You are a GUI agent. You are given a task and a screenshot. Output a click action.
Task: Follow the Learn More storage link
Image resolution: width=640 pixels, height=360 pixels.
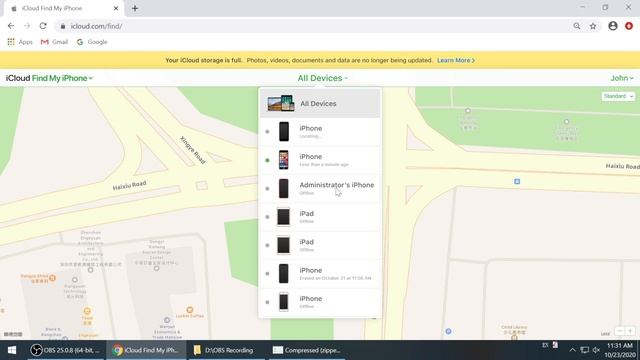[456, 60]
